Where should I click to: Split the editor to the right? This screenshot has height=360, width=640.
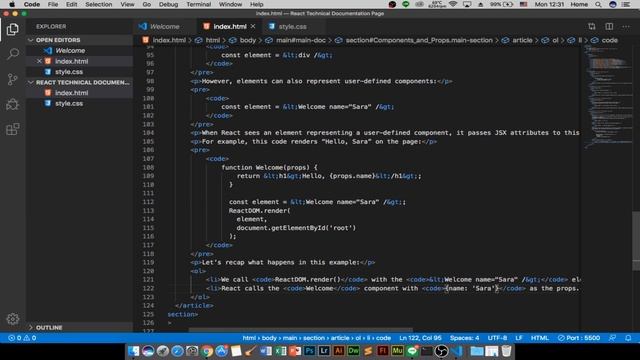tap(609, 27)
